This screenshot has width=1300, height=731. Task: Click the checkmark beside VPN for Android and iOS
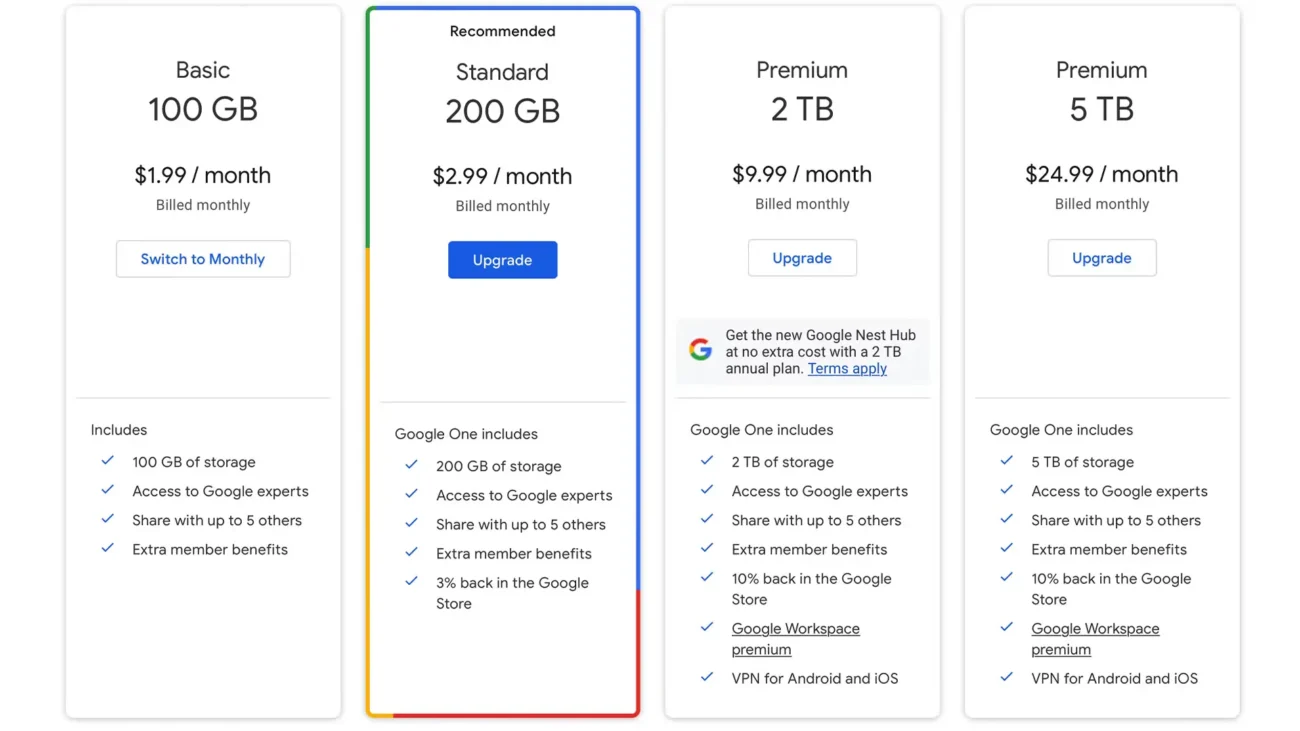click(707, 677)
